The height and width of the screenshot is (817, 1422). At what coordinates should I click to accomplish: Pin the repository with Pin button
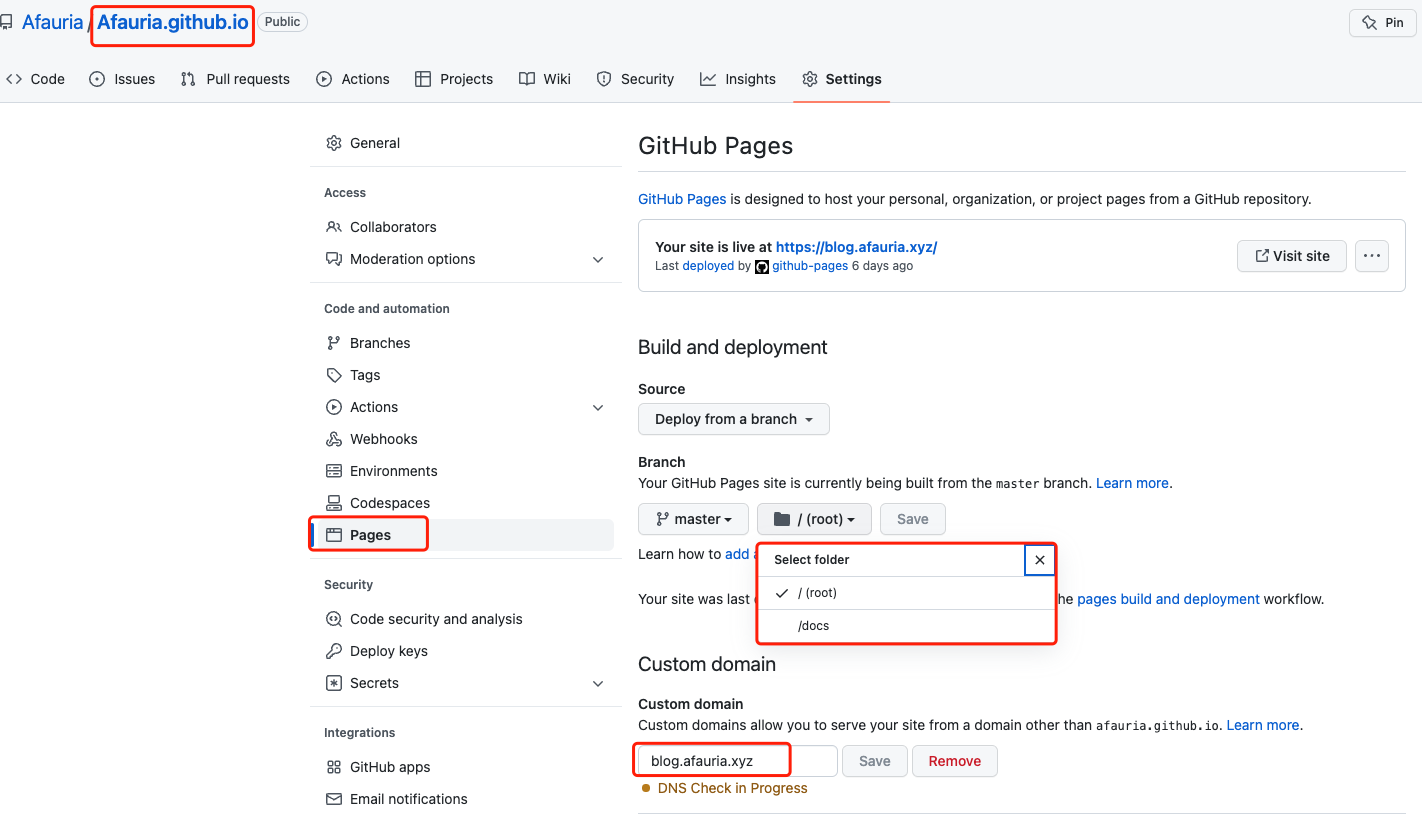(x=1383, y=23)
